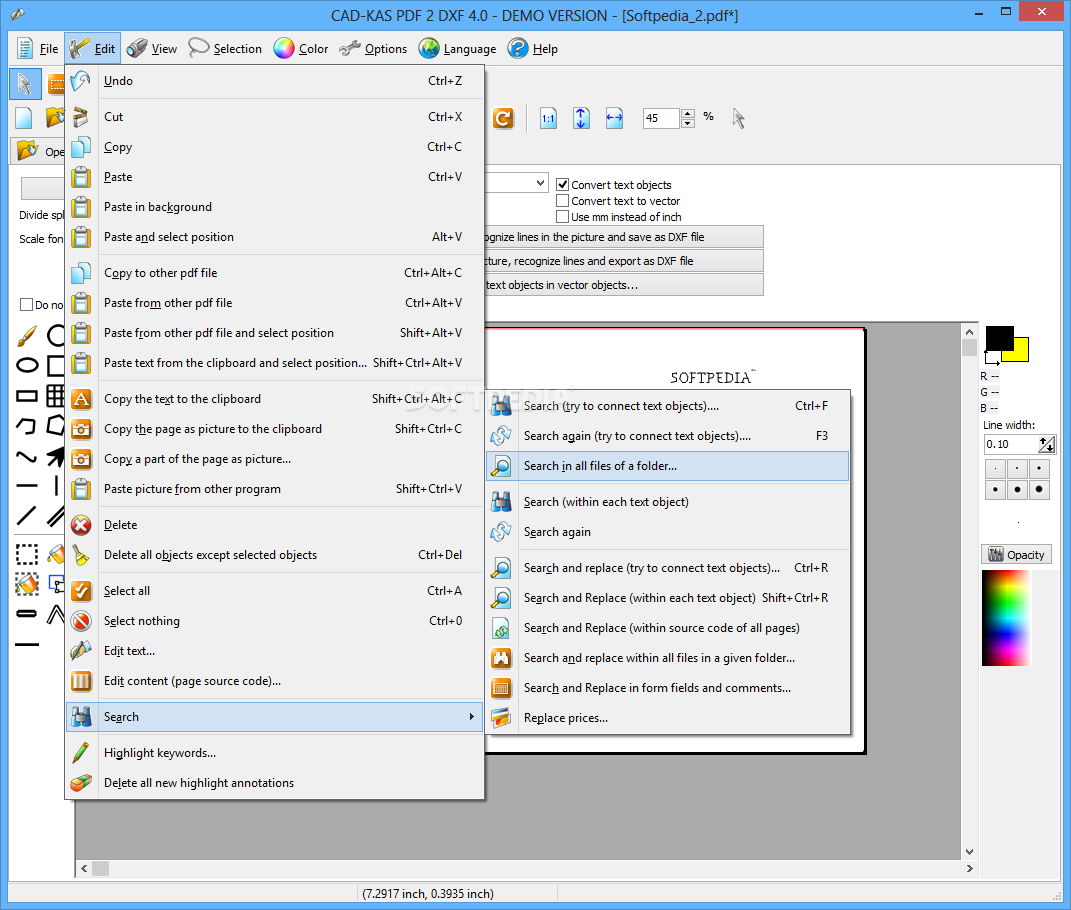Pick the yellow background color swatch
The width and height of the screenshot is (1071, 910).
tap(1019, 351)
